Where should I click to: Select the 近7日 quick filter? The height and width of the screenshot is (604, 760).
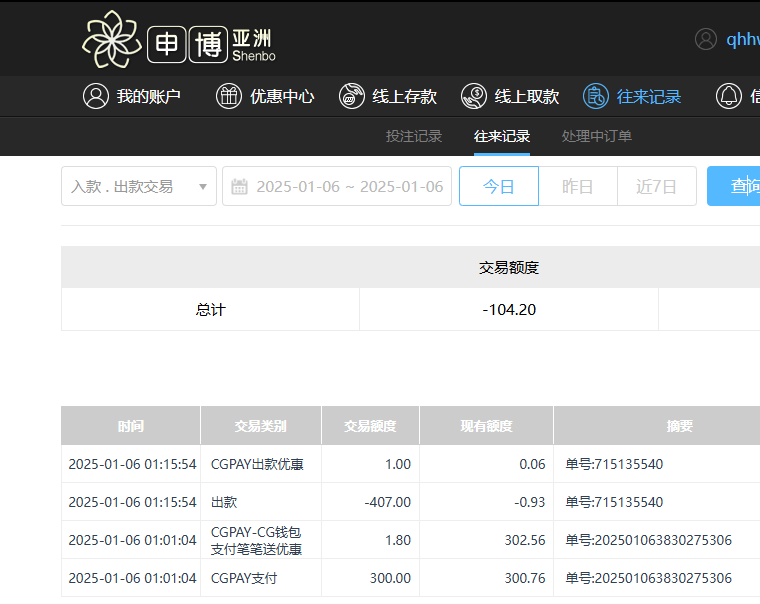click(x=656, y=186)
